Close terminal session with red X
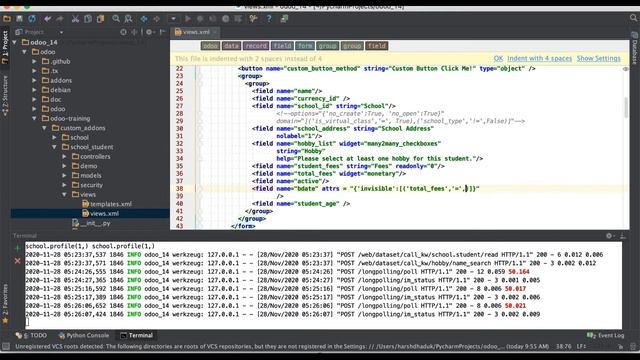Viewport: 640px width, 360px height. (x=17, y=261)
